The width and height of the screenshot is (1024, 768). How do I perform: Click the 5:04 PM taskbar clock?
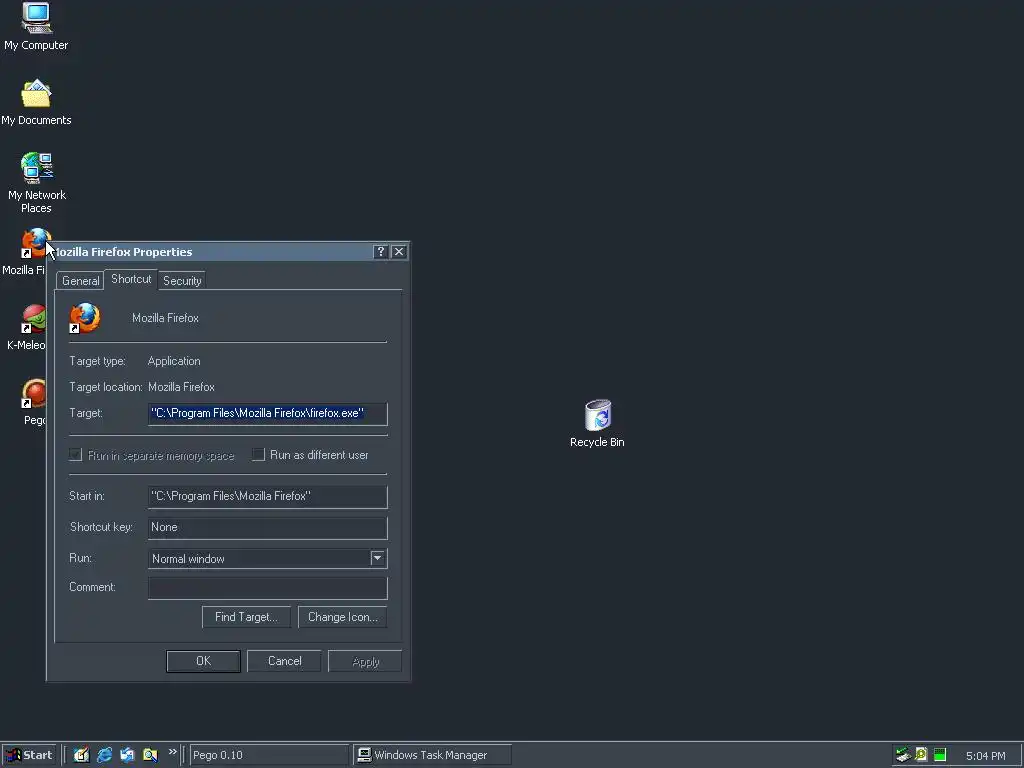pyautogui.click(x=985, y=756)
